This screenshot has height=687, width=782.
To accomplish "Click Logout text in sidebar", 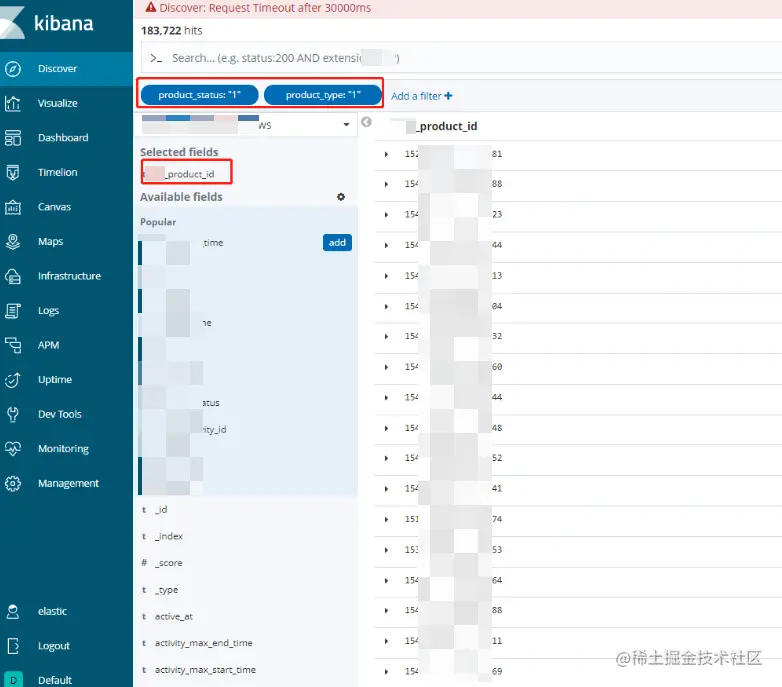I will tap(54, 646).
